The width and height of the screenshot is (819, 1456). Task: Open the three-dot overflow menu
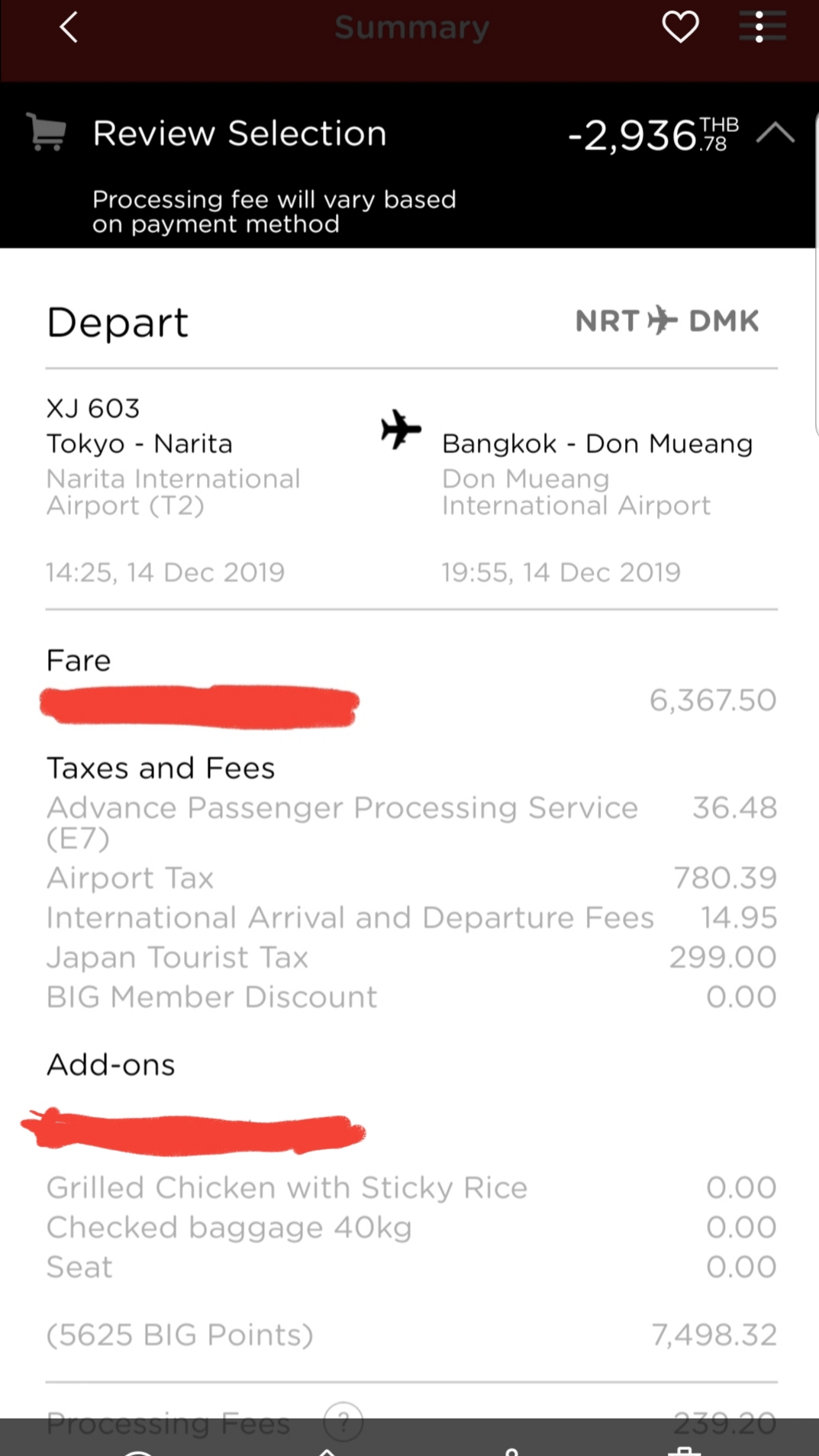(760, 27)
